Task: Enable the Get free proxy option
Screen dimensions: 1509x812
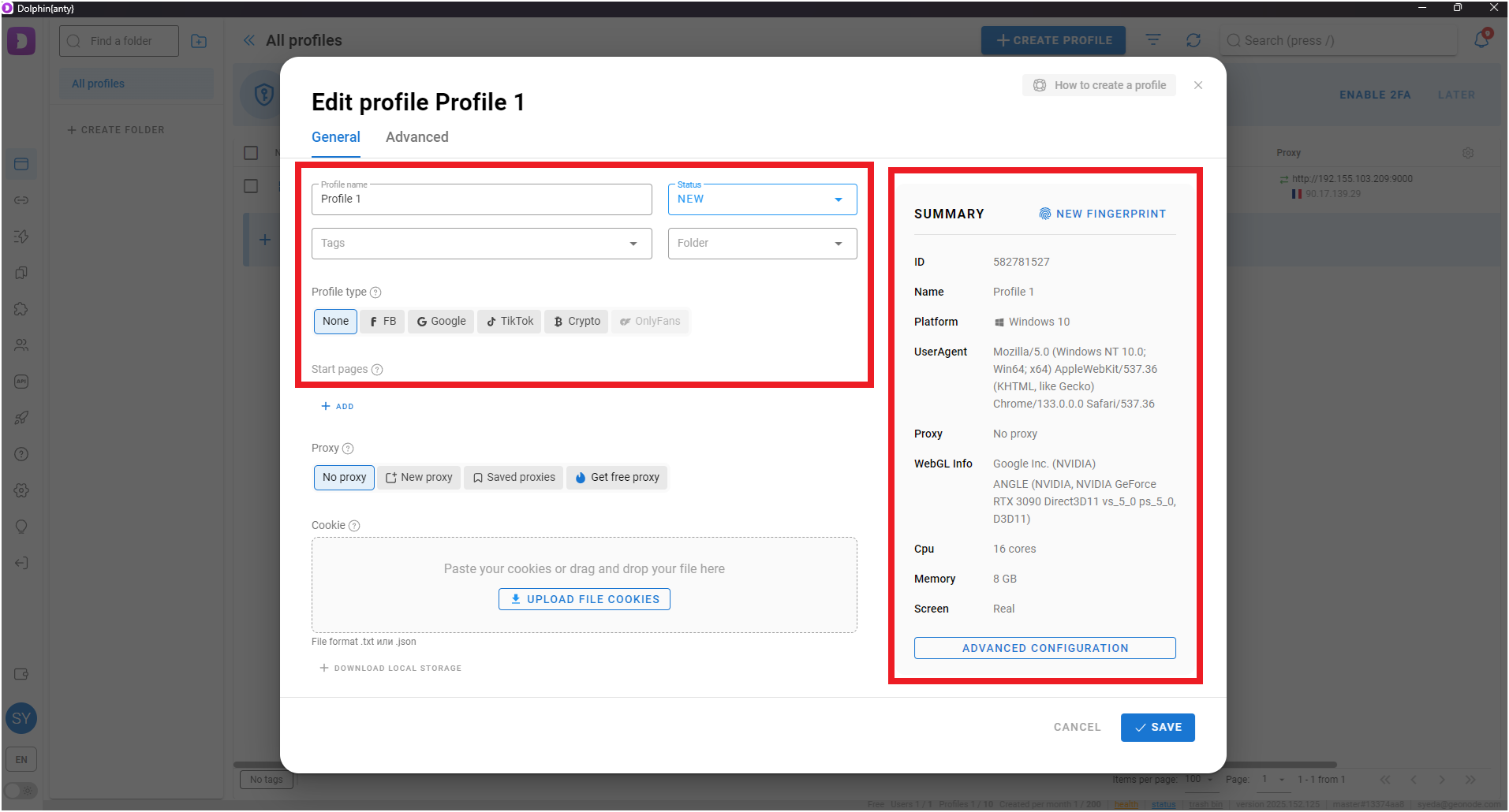Action: coord(617,477)
